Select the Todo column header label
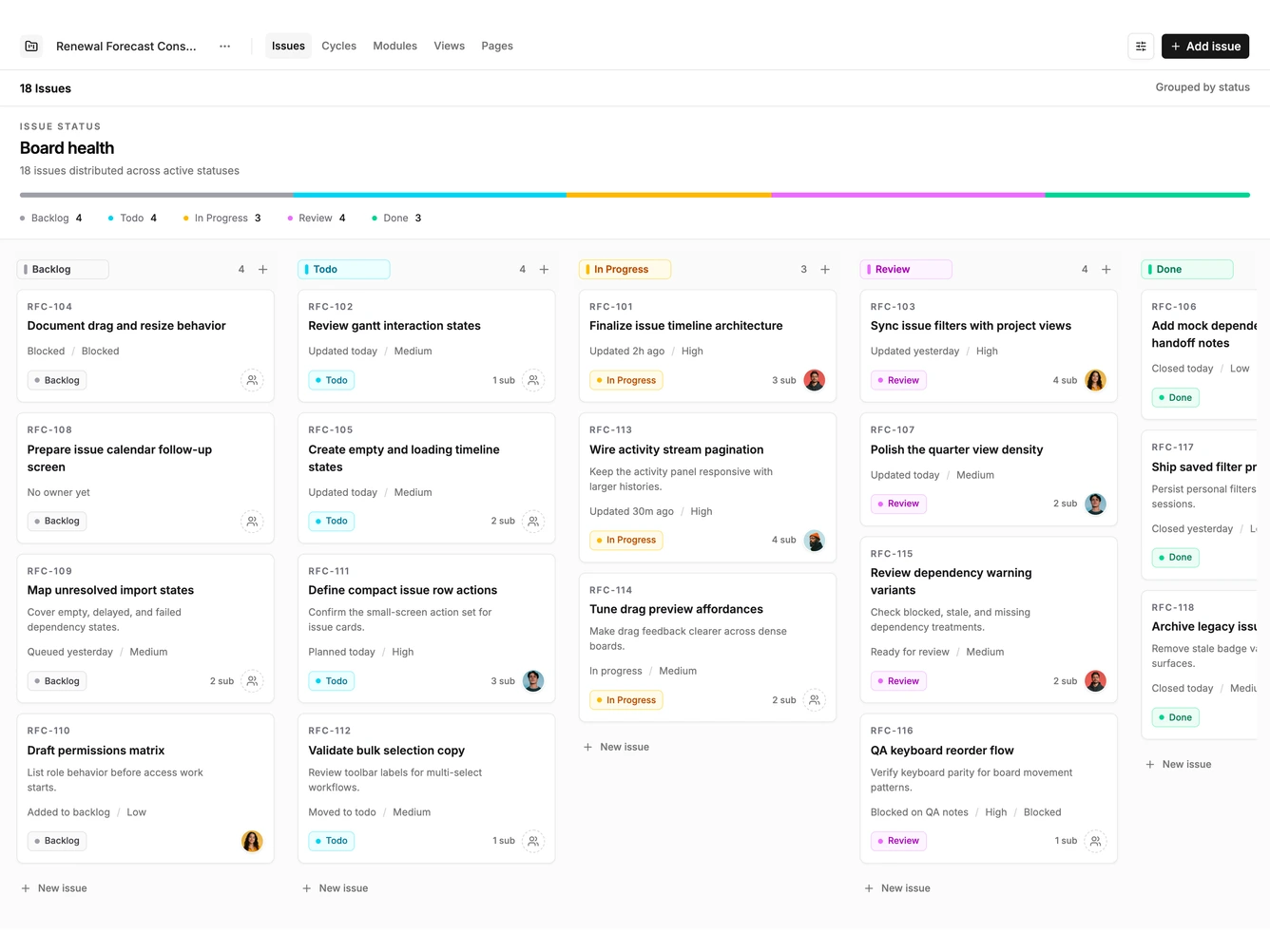Viewport: 1270px width, 952px height. (x=344, y=269)
